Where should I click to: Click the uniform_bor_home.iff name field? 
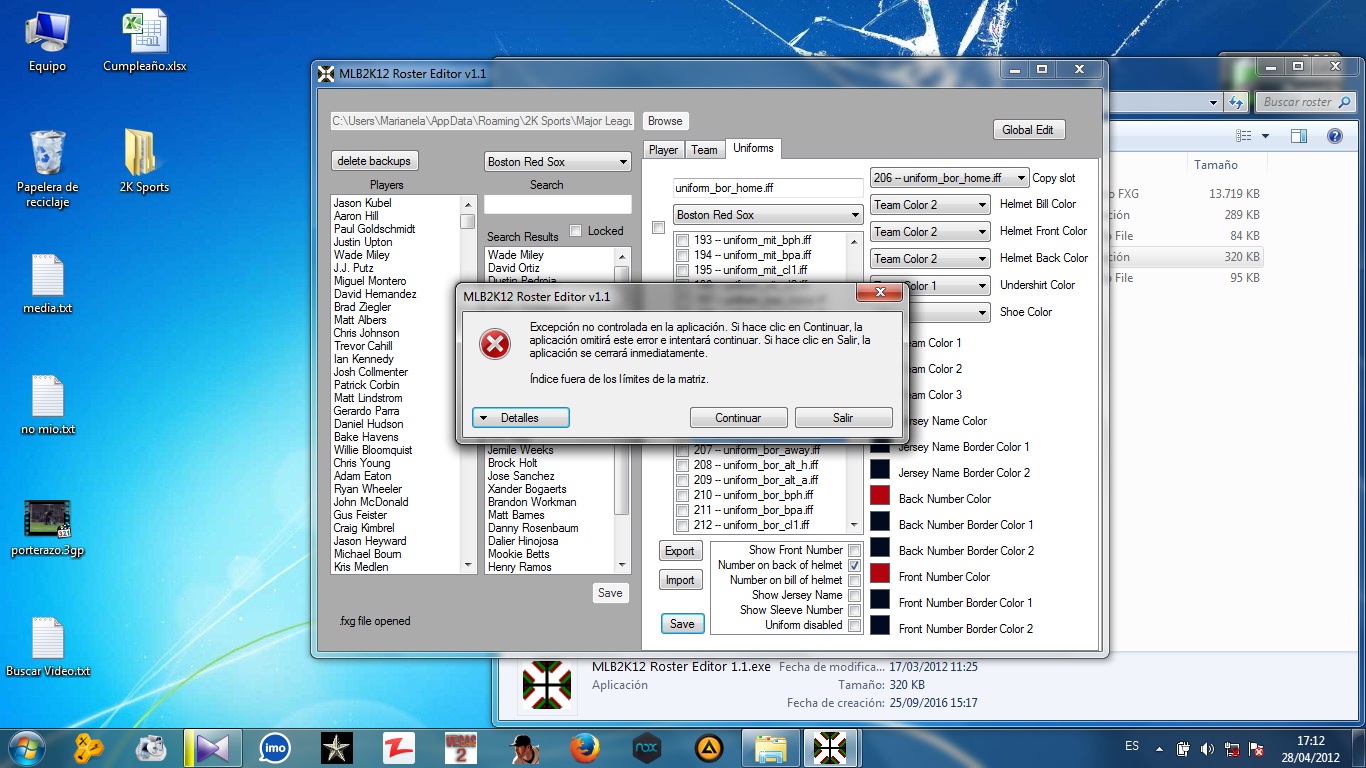pyautogui.click(x=768, y=188)
